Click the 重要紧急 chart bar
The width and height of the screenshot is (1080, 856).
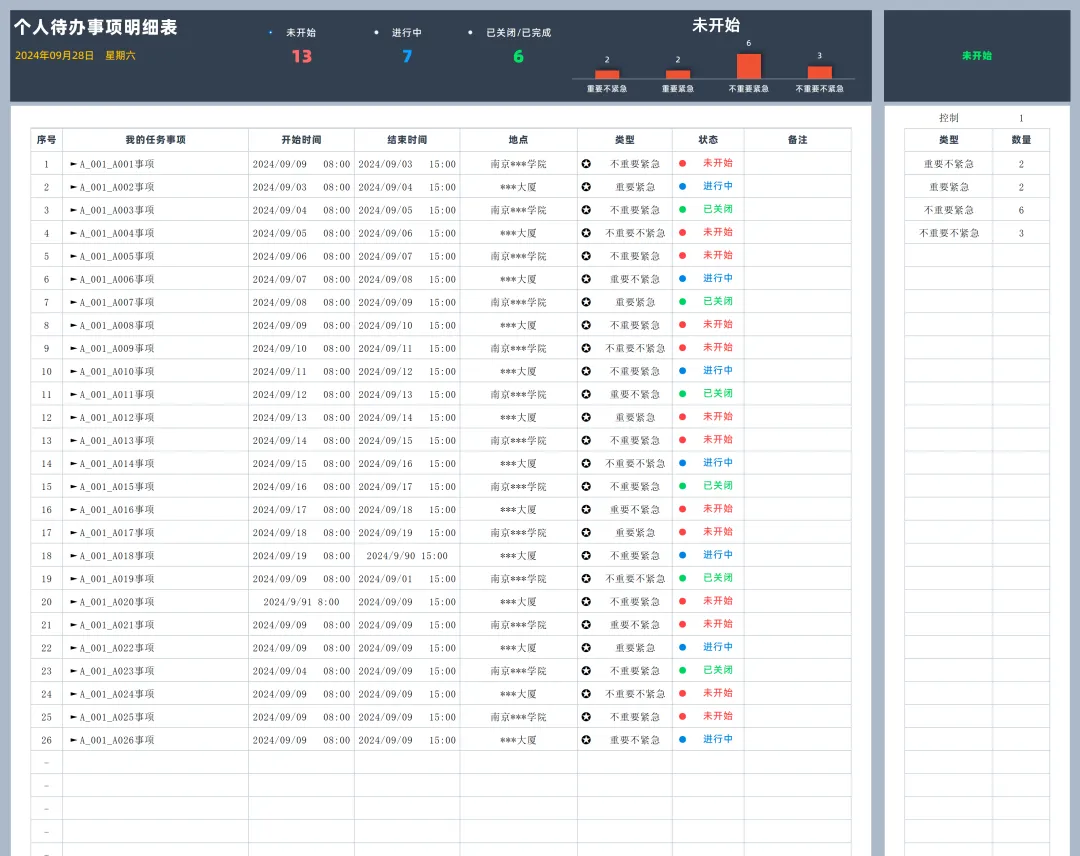[678, 74]
